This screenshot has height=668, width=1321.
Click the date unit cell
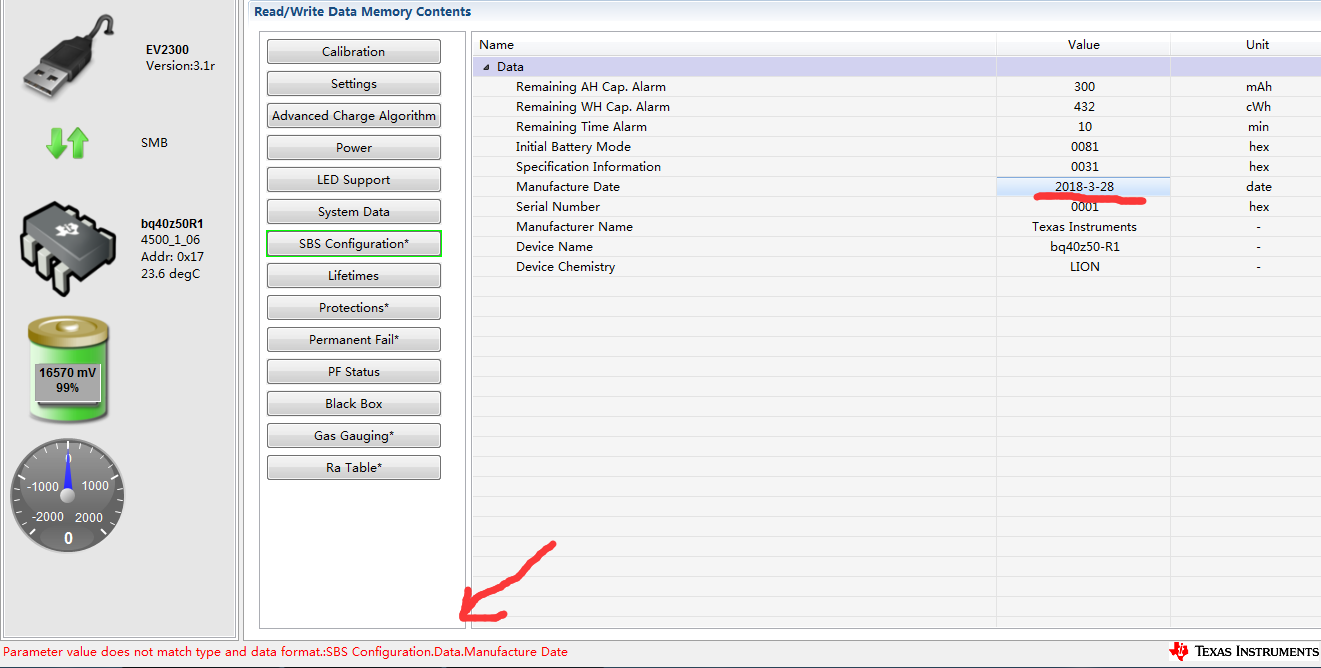(1258, 187)
